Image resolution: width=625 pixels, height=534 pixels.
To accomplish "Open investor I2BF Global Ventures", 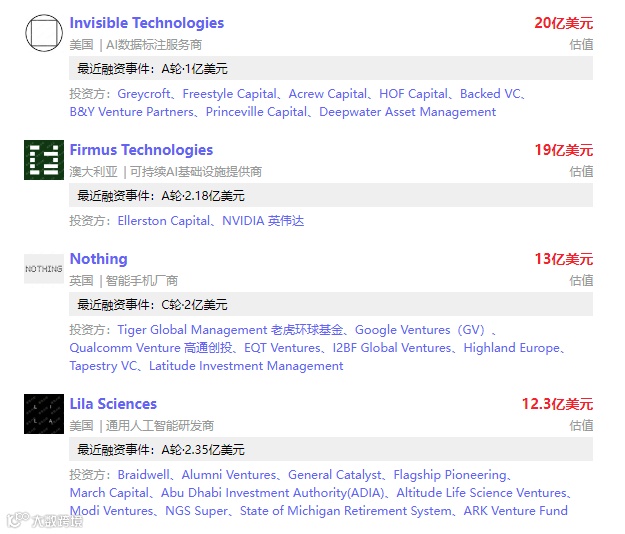I will 392,348.
